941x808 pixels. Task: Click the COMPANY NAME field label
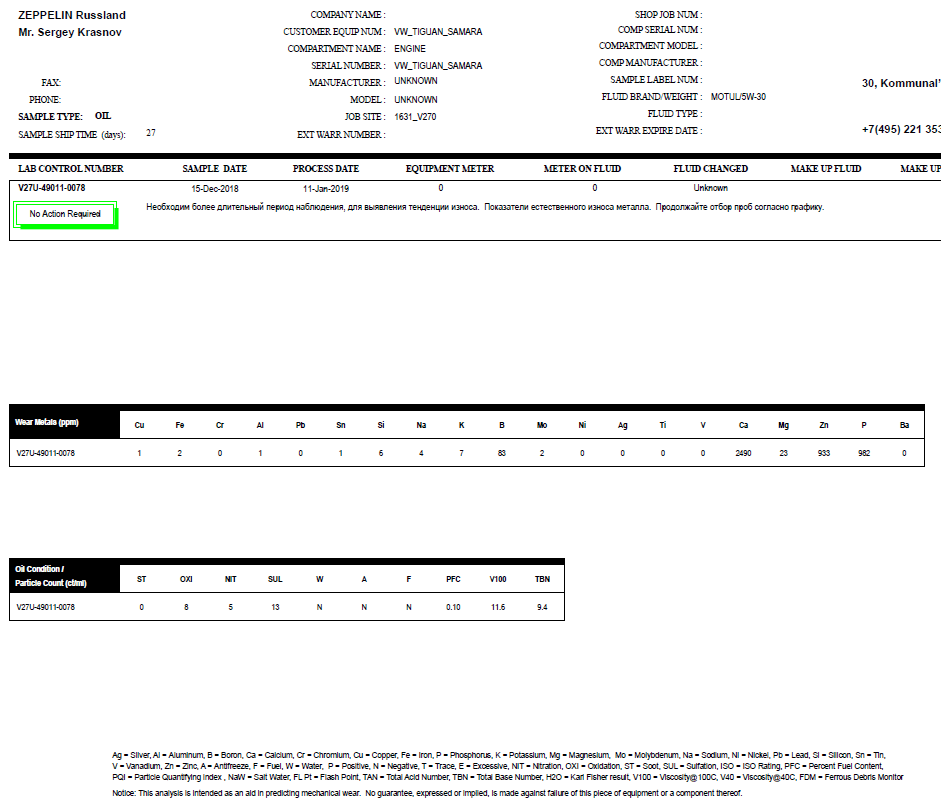click(x=347, y=14)
